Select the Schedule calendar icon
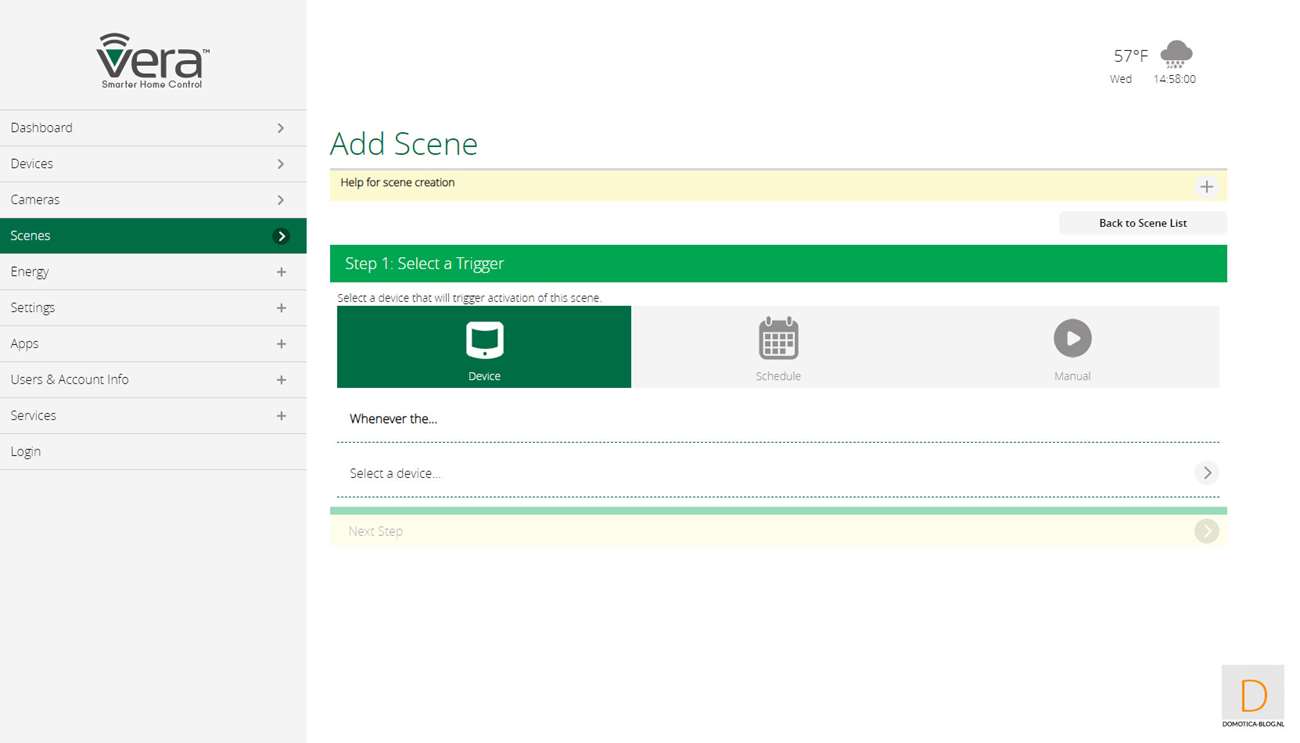The width and height of the screenshot is (1300, 743). [778, 339]
